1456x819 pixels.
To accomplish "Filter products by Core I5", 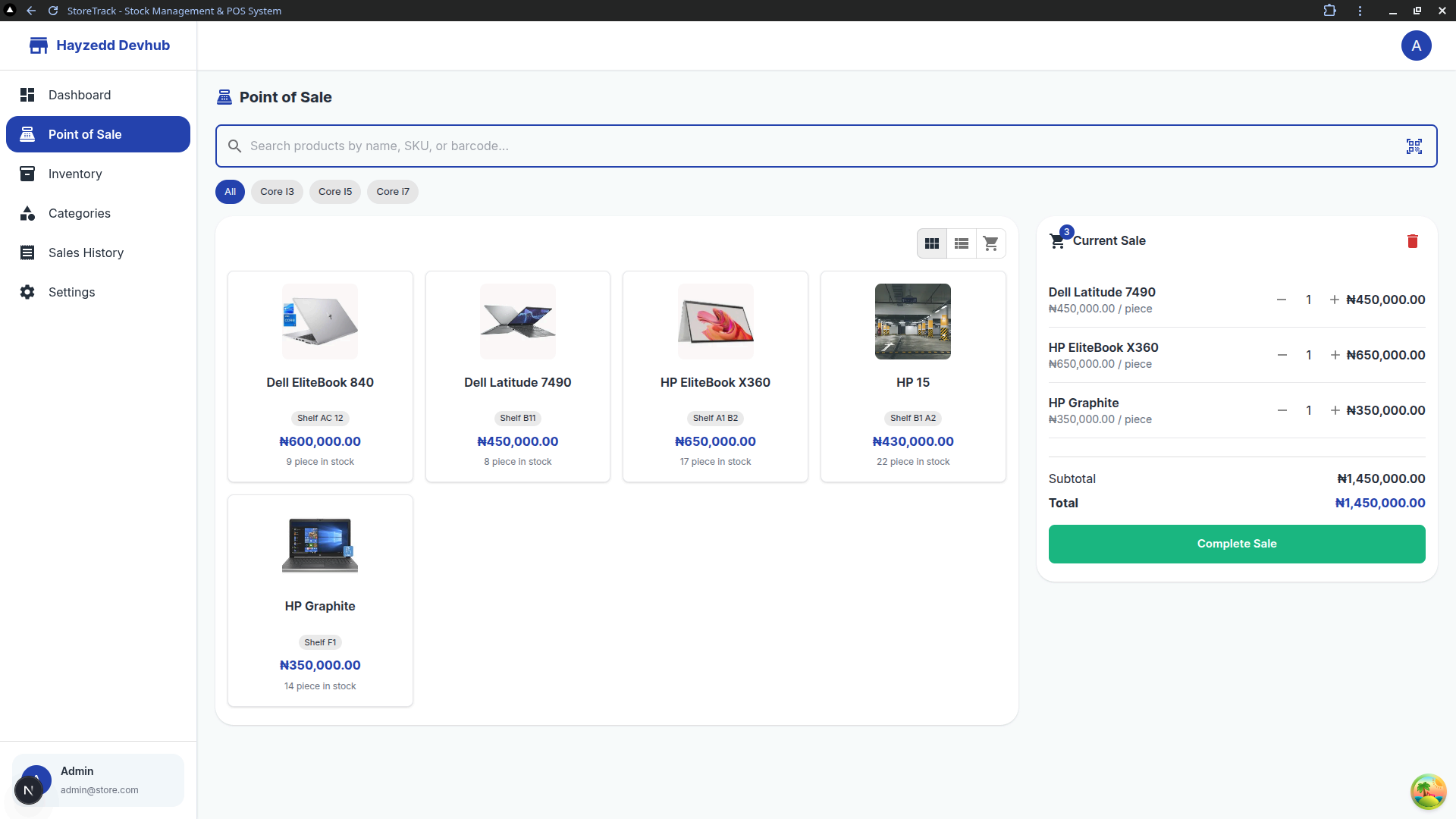I will (335, 192).
